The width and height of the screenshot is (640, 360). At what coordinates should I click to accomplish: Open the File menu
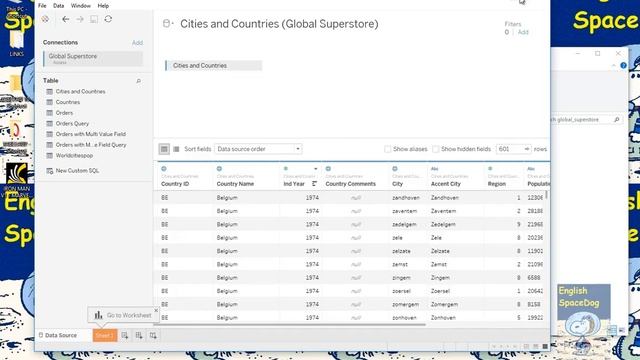point(42,6)
